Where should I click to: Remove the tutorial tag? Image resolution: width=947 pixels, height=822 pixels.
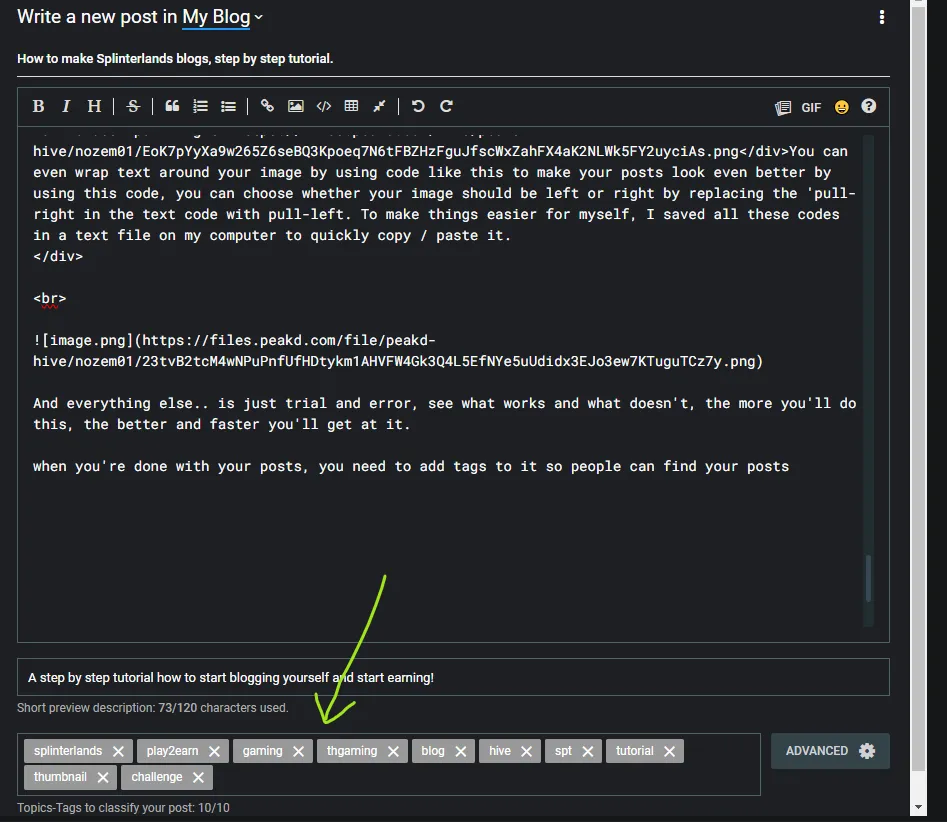pyautogui.click(x=669, y=751)
